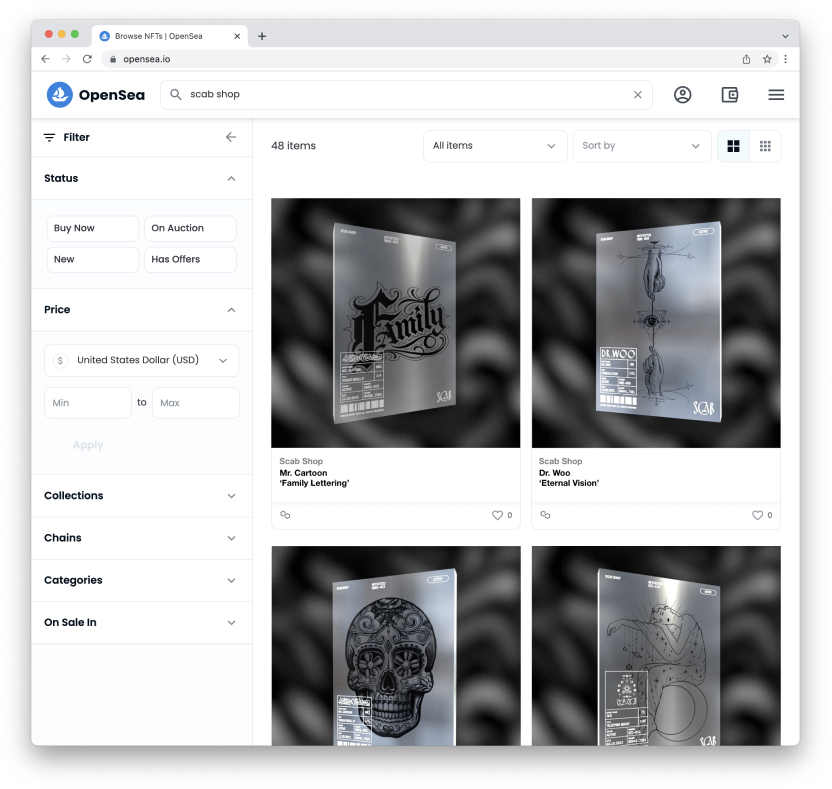Open Dr. Woo 'Eternal Vision' title
The image size is (832, 789).
(569, 478)
